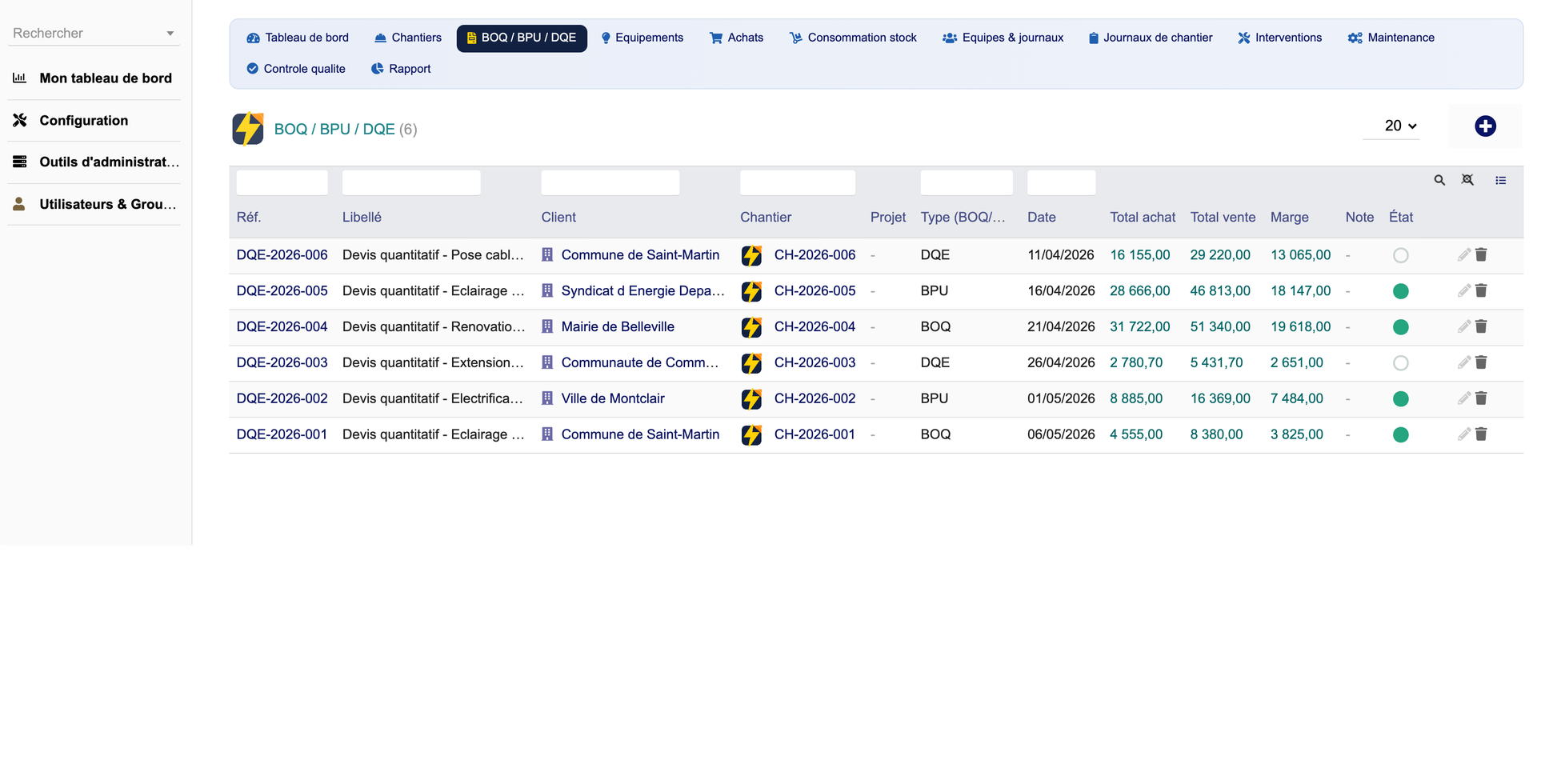
Task: Open client Communaute de Comm link
Action: click(x=640, y=363)
